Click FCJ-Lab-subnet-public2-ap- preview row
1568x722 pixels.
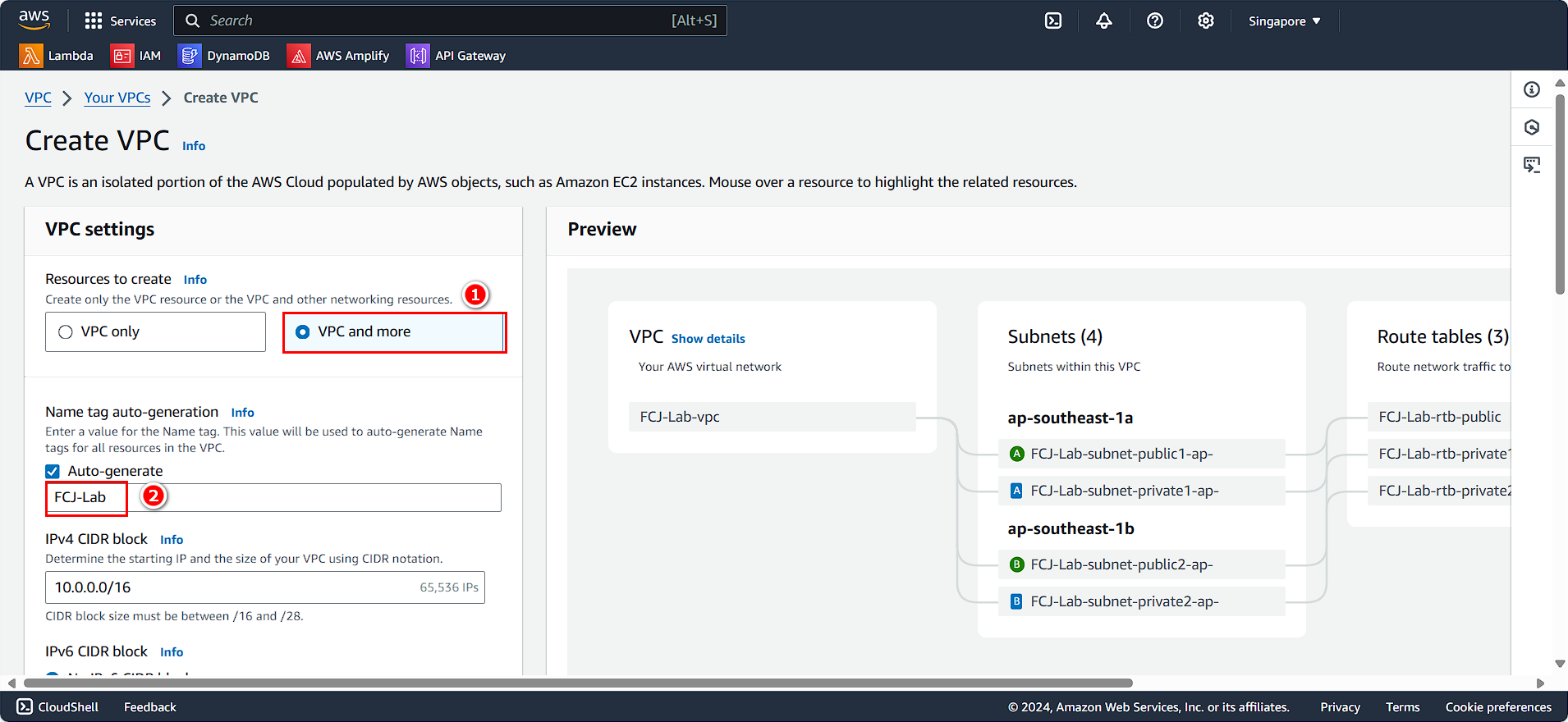click(x=1142, y=564)
